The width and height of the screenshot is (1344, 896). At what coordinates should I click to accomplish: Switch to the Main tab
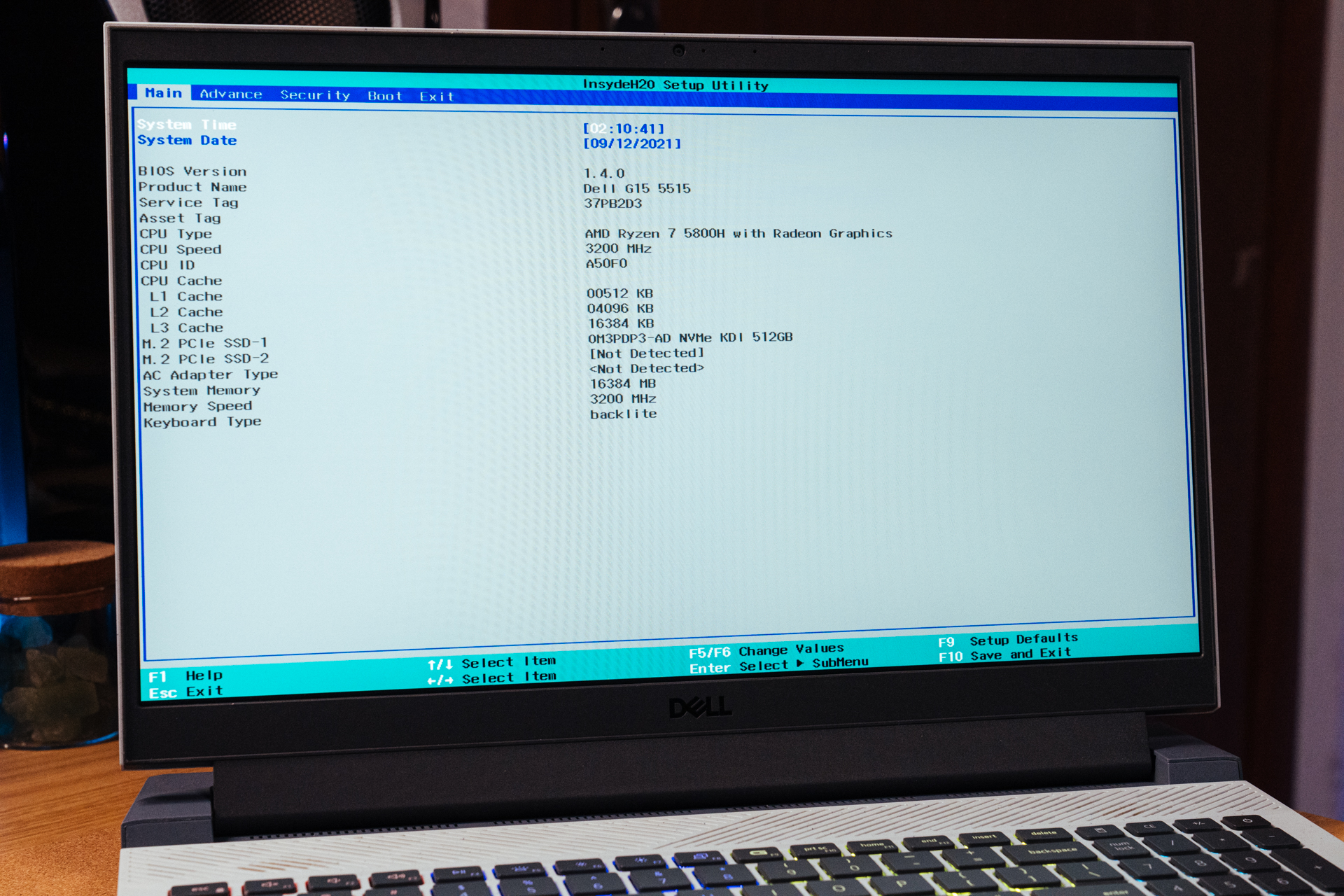[x=163, y=93]
